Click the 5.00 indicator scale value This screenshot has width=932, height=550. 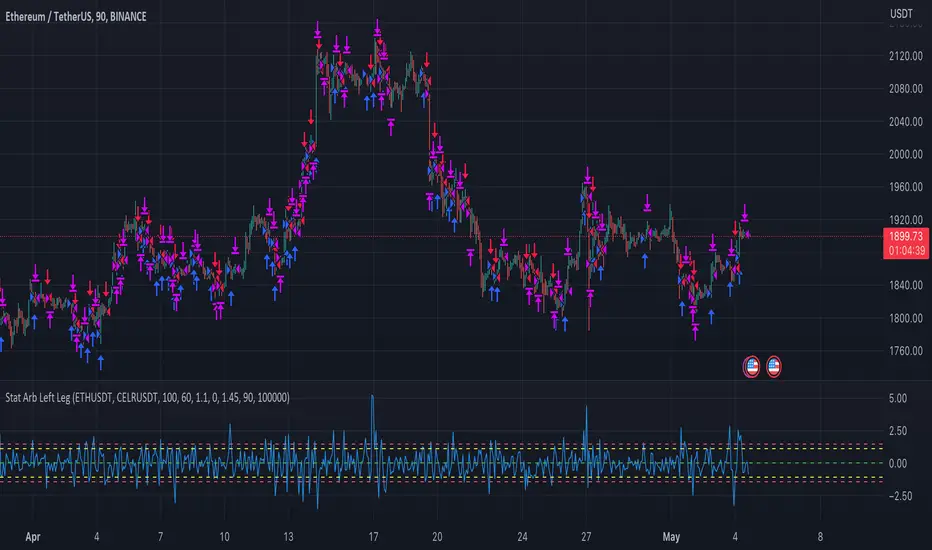(x=898, y=398)
